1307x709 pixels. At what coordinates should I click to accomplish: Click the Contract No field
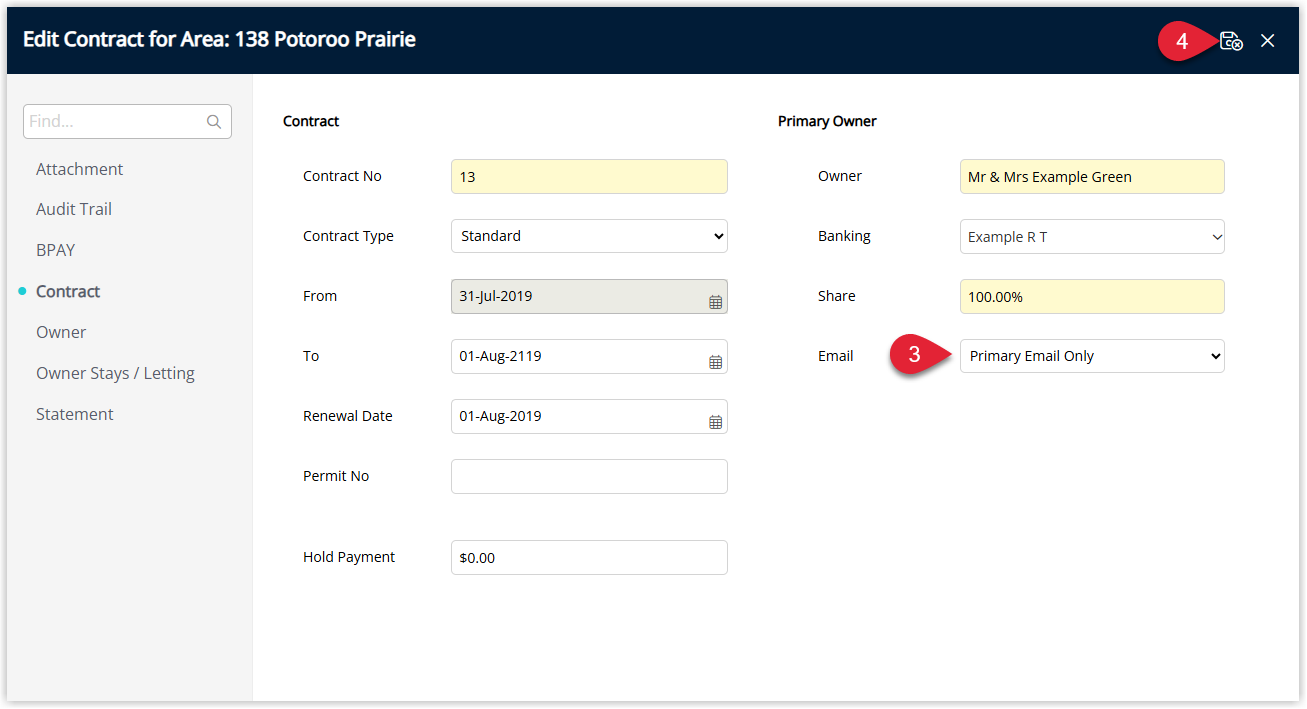[x=589, y=176]
